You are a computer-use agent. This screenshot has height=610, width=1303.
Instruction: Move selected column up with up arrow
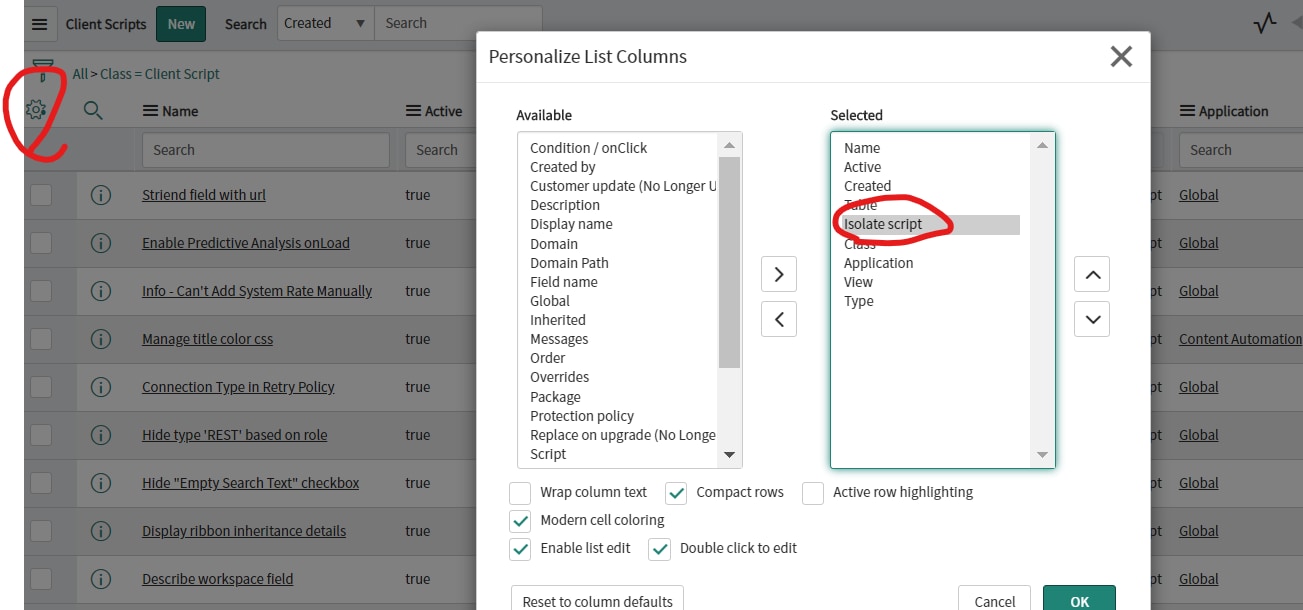1092,273
